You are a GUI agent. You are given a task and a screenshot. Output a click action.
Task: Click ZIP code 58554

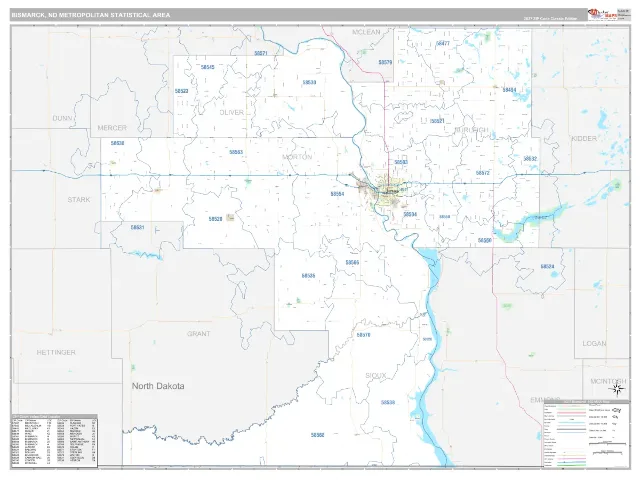338,194
